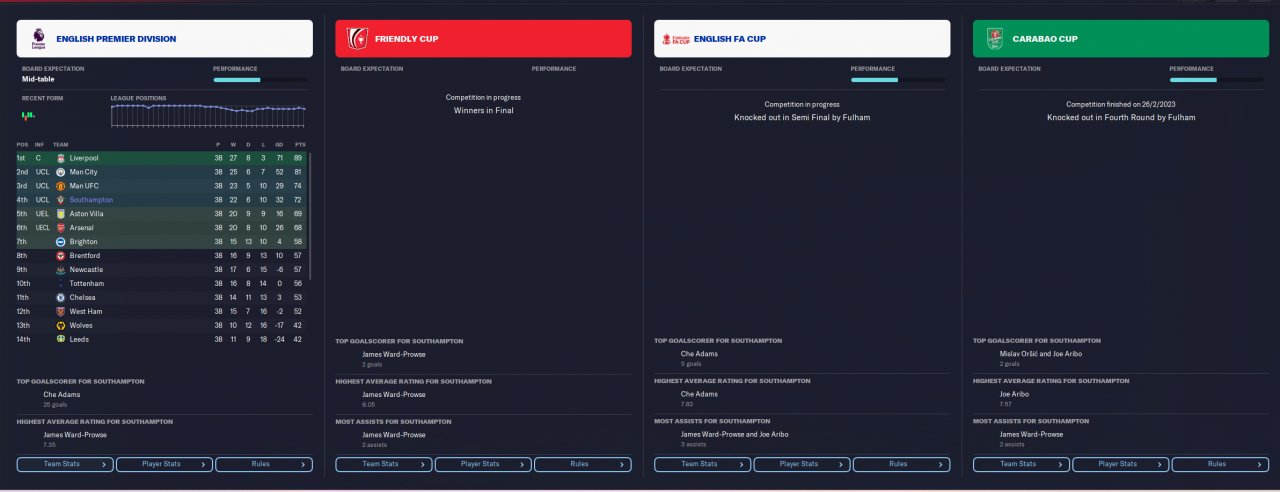Click Knocked out in Semi Final by Fulham
This screenshot has height=492, width=1280.
coord(802,117)
